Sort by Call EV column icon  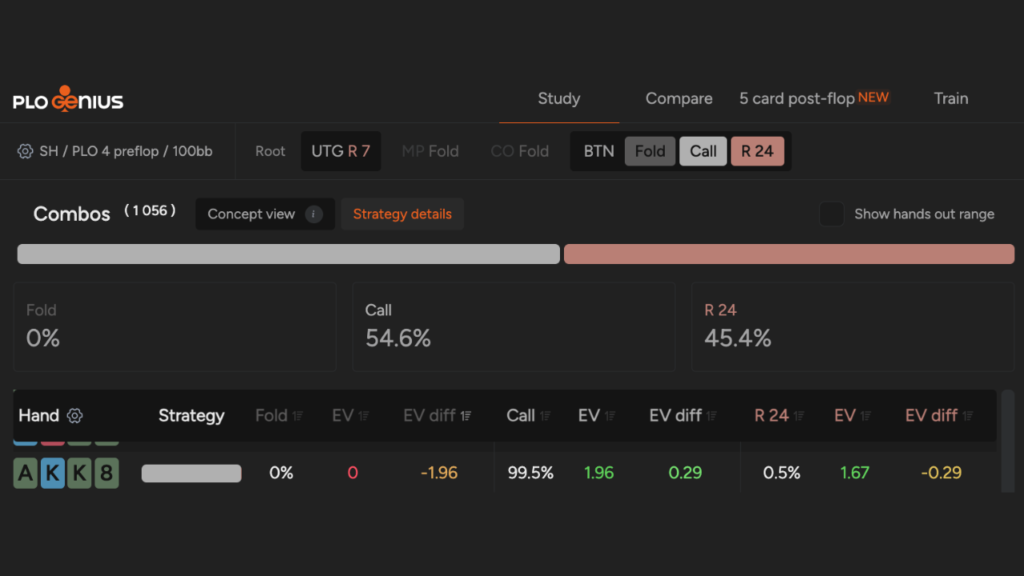pos(610,416)
